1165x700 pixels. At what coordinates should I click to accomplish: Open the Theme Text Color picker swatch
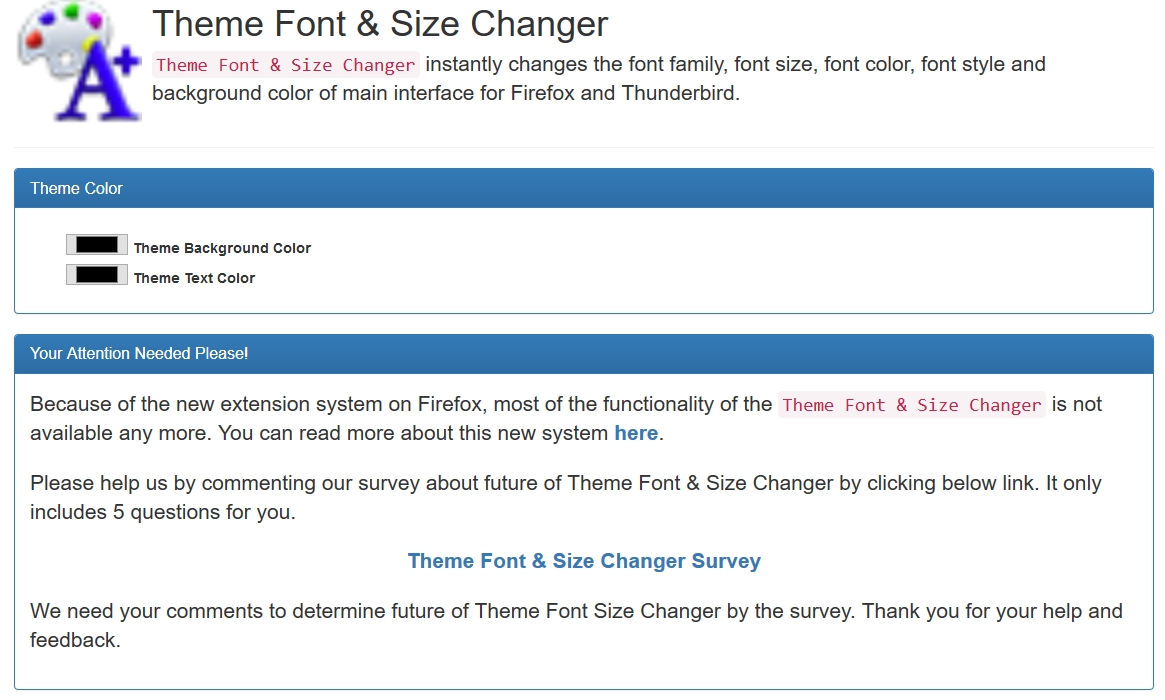(x=97, y=275)
